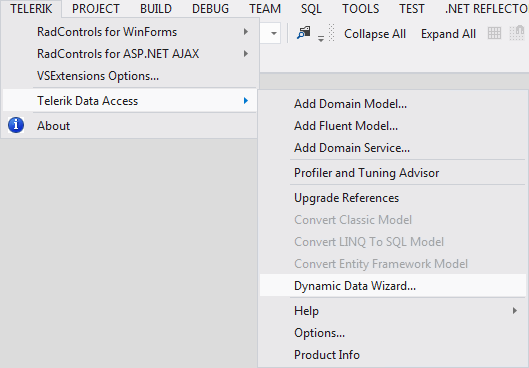The height and width of the screenshot is (368, 529).
Task: Open Product Info
Action: [393, 355]
